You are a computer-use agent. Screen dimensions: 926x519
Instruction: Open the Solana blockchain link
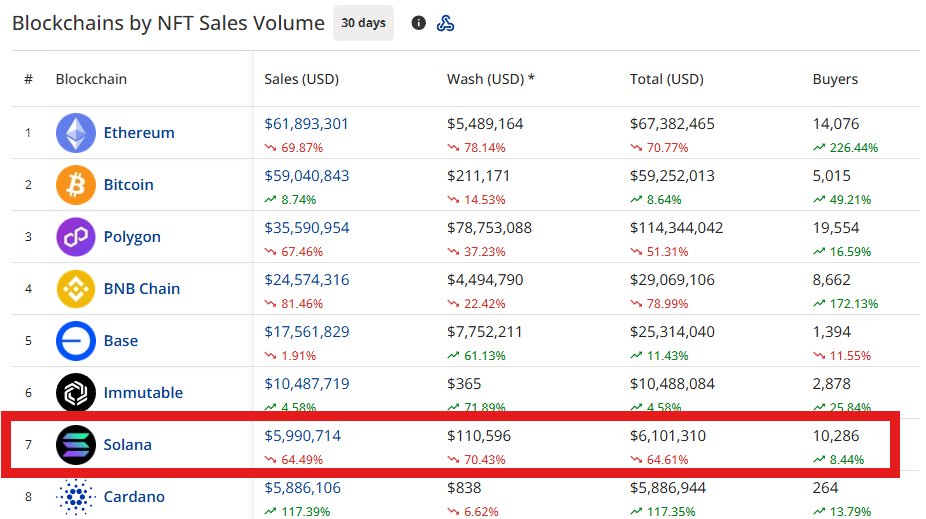click(x=128, y=445)
